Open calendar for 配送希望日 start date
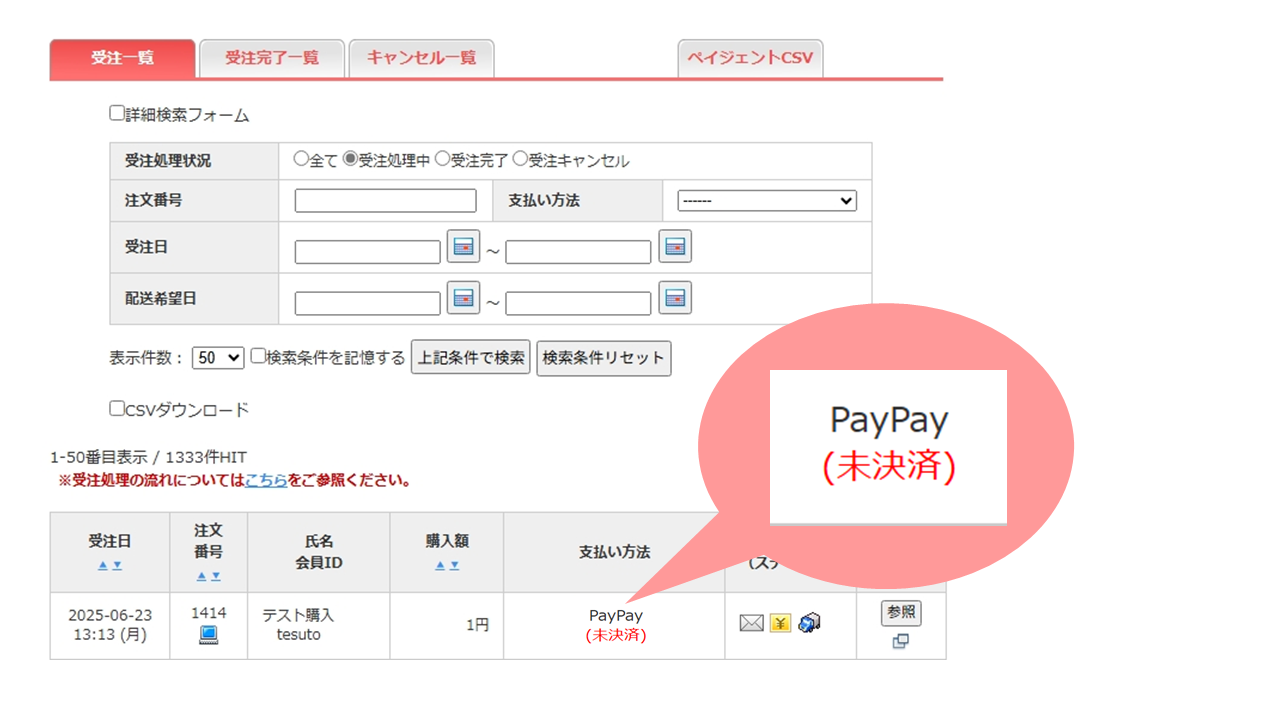This screenshot has height=720, width=1280. [463, 297]
